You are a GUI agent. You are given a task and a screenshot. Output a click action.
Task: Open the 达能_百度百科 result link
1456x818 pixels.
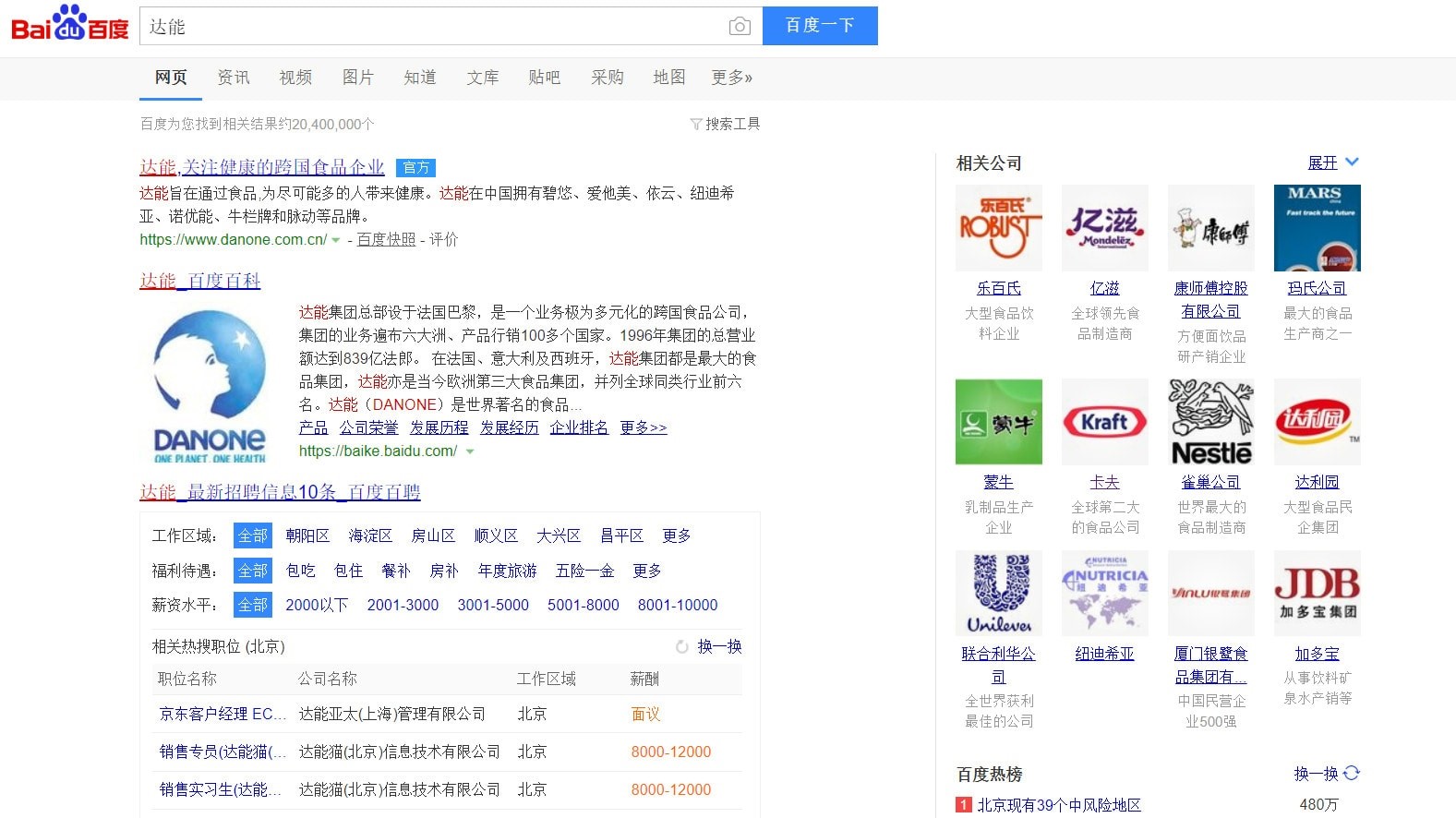point(200,281)
